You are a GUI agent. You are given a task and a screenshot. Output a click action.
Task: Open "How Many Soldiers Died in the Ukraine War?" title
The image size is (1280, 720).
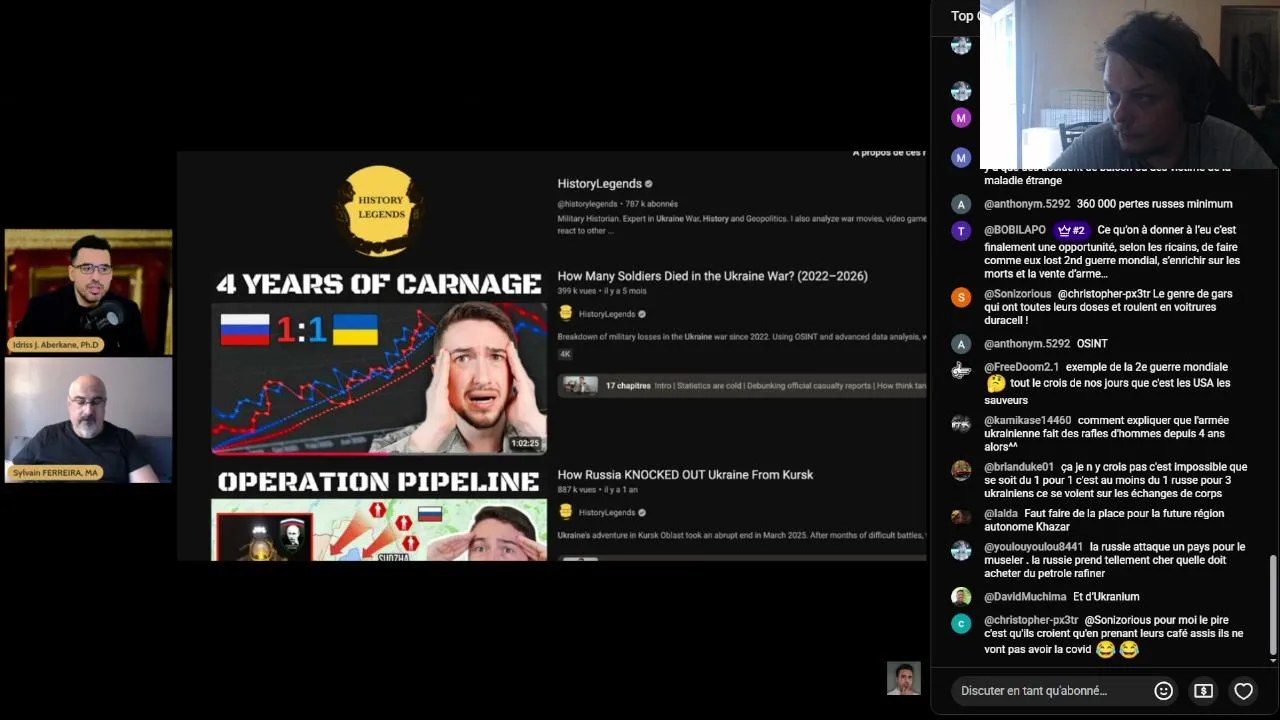click(712, 276)
